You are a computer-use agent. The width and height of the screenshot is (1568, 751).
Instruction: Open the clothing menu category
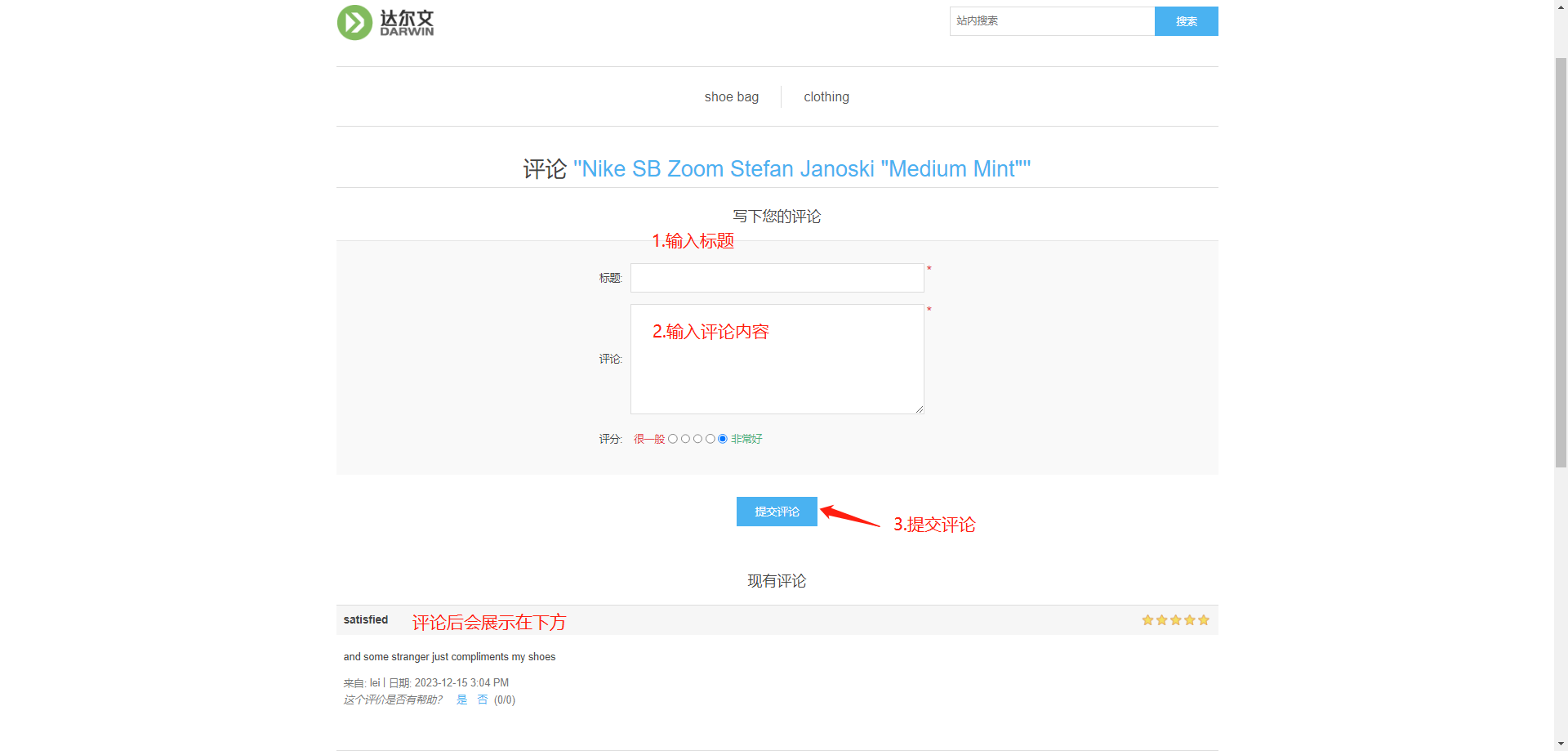[x=826, y=97]
